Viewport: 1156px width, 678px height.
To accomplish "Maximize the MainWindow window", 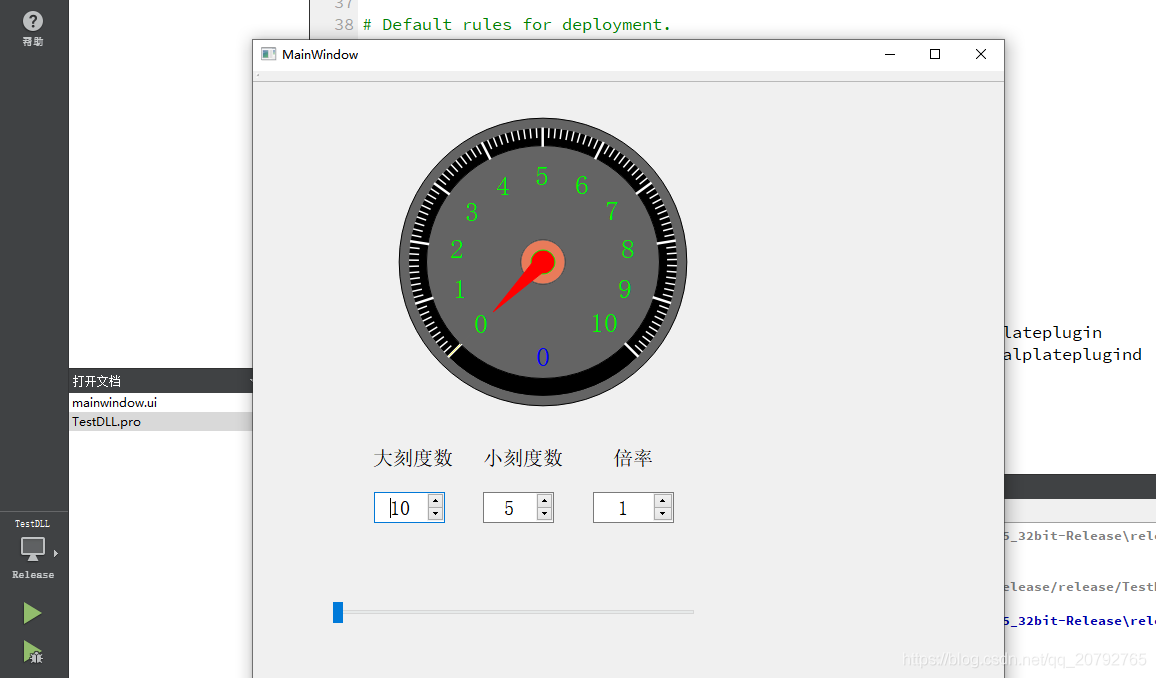I will 935,54.
